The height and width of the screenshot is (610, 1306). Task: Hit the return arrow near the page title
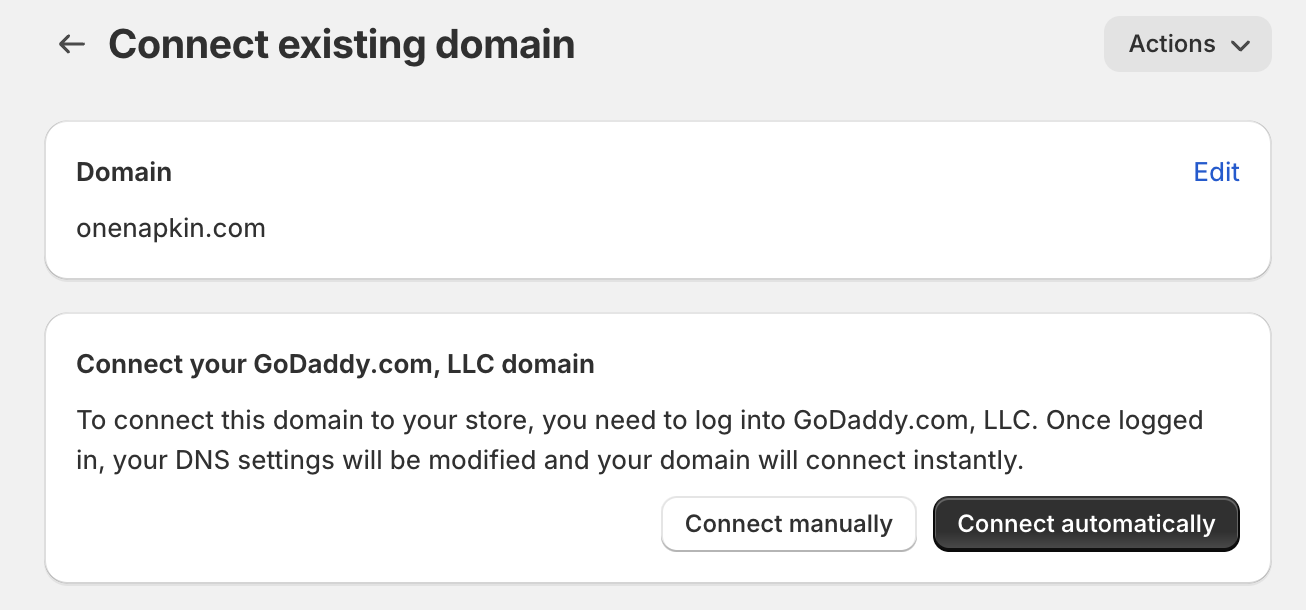(x=71, y=44)
